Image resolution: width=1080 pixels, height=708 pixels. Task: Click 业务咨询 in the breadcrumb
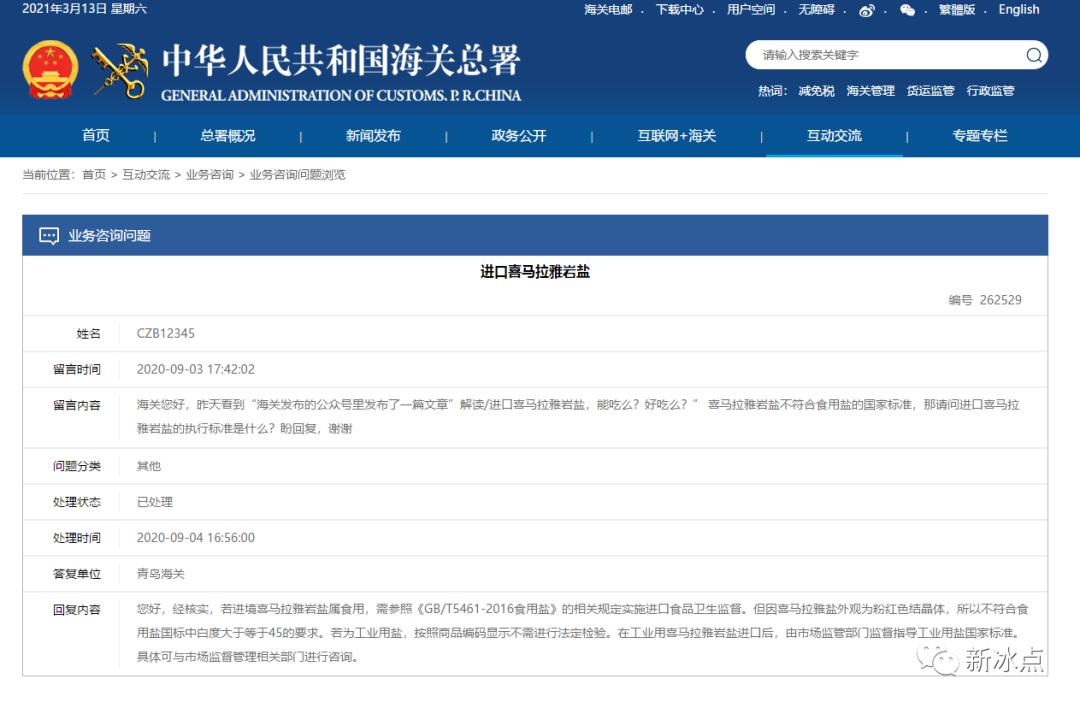coord(209,174)
